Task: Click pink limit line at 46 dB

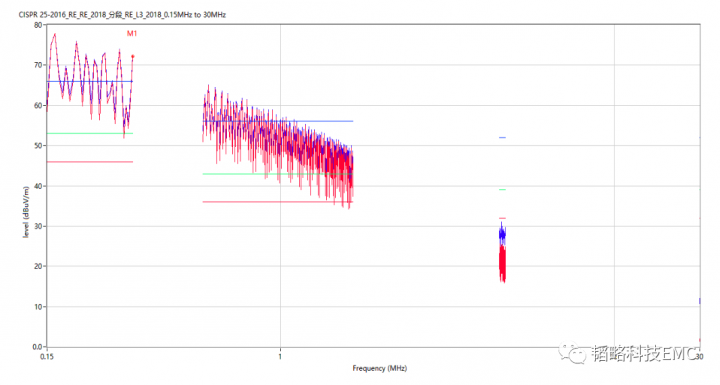Action: [90, 162]
